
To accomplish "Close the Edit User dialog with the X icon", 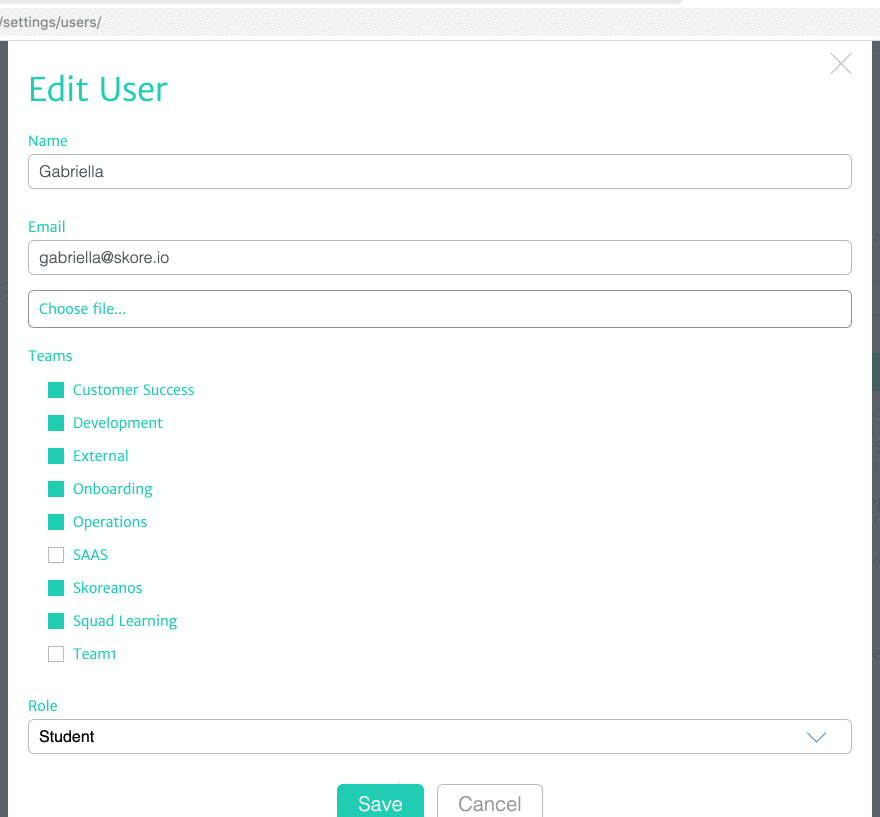I will [x=841, y=63].
